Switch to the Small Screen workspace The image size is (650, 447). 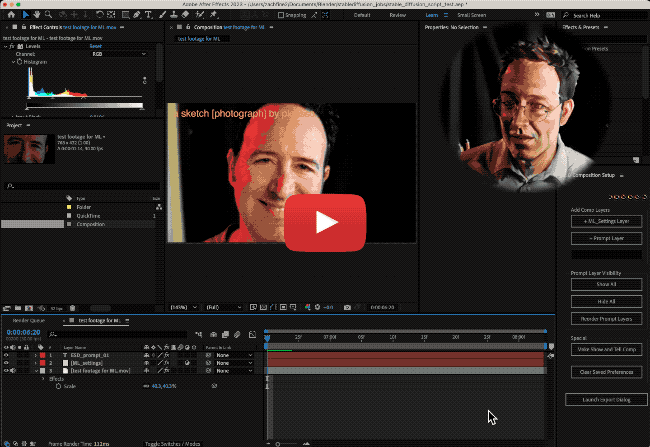tap(471, 15)
